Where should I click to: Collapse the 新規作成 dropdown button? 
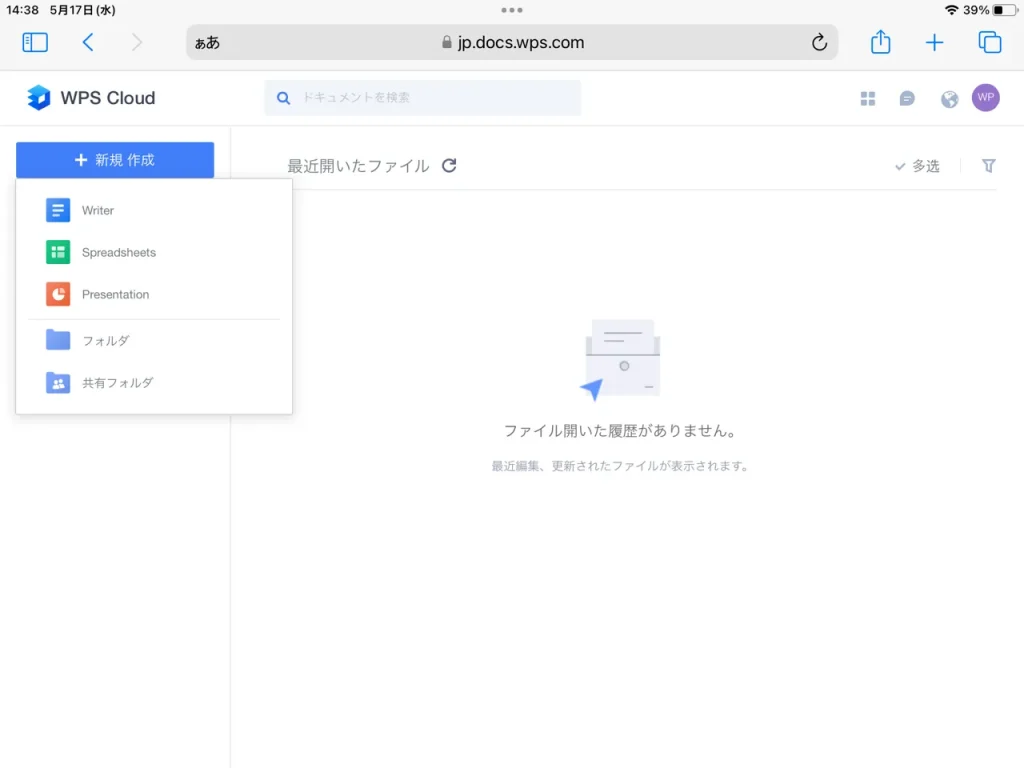(x=115, y=160)
